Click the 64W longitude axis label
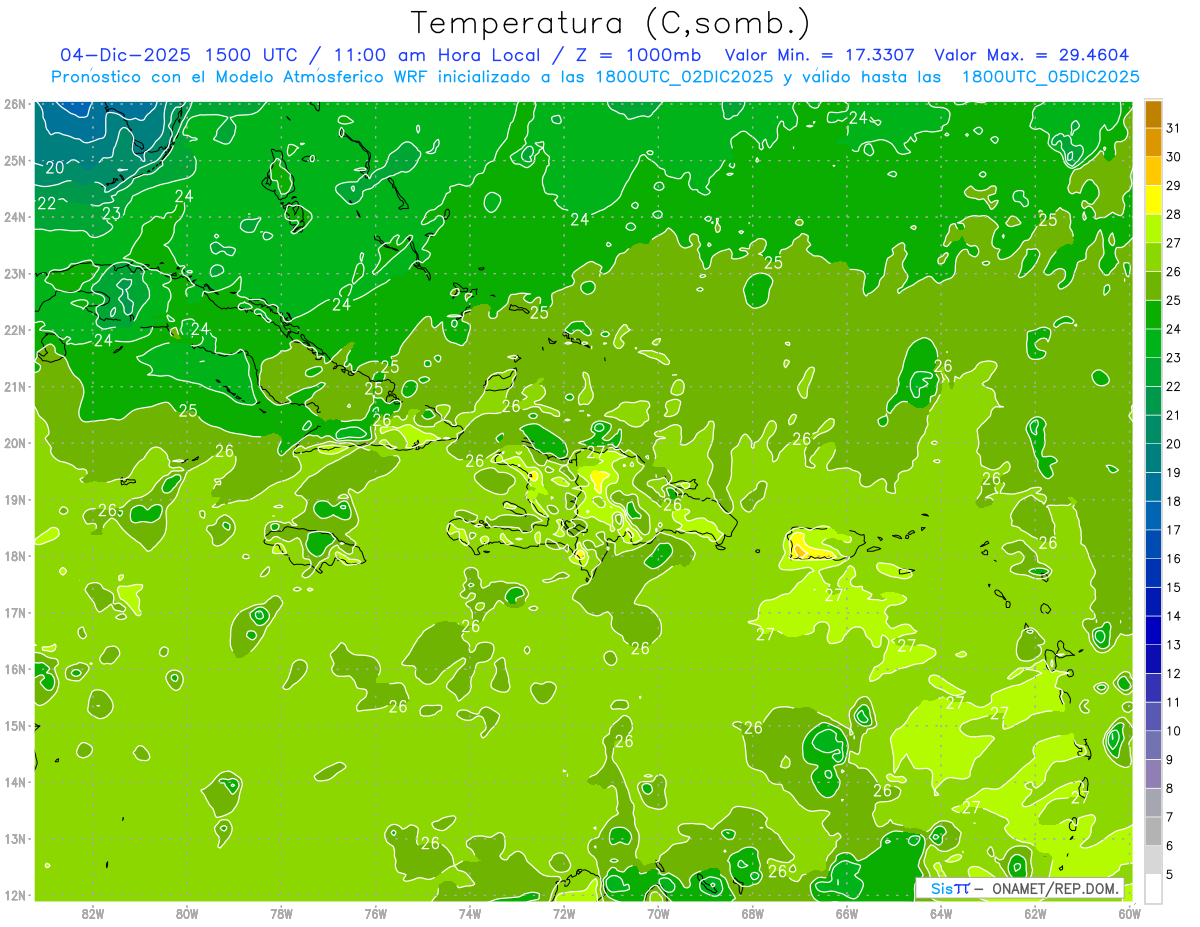Screen dimensions: 1200x927 click(x=941, y=913)
